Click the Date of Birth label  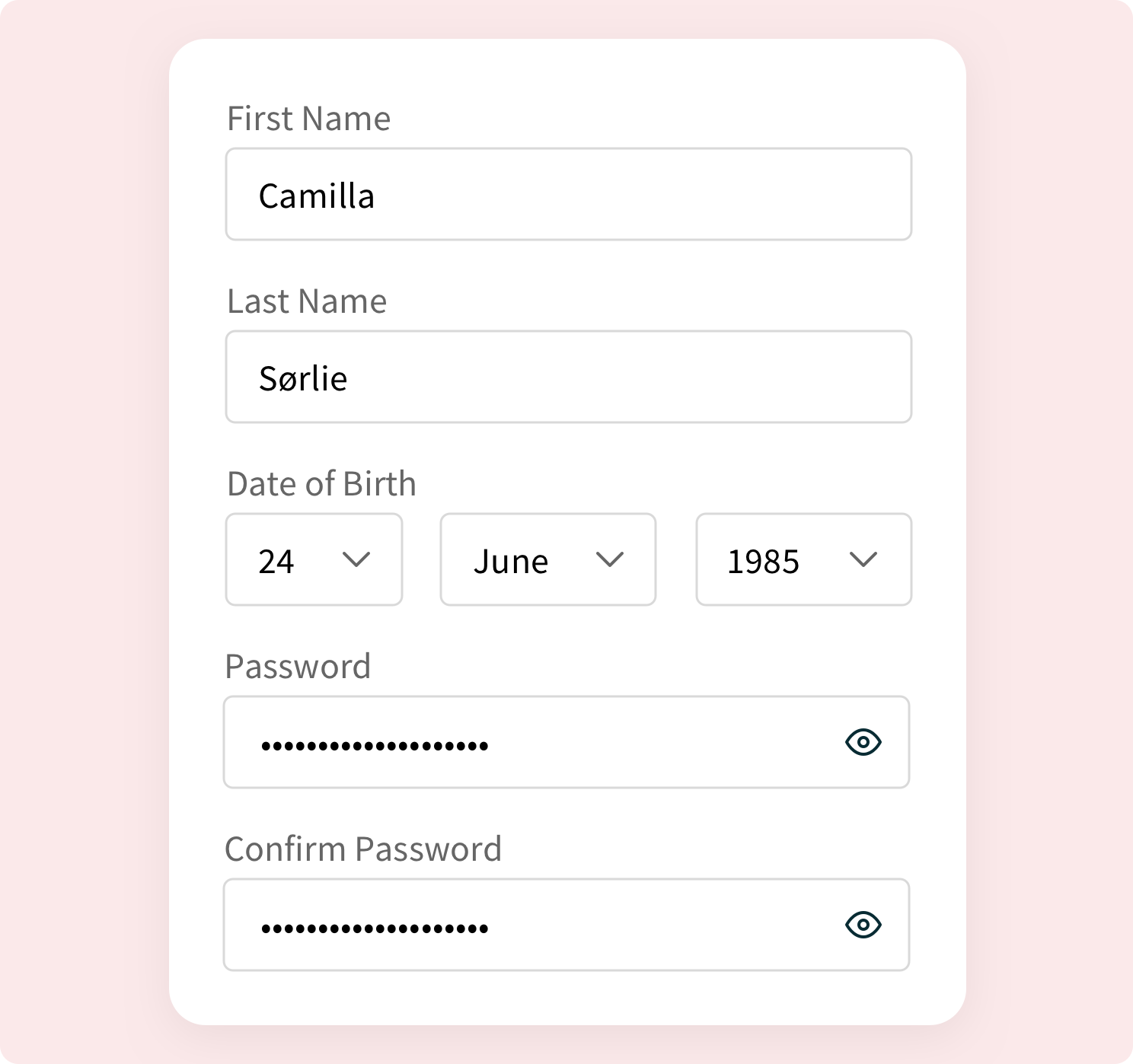pos(321,483)
